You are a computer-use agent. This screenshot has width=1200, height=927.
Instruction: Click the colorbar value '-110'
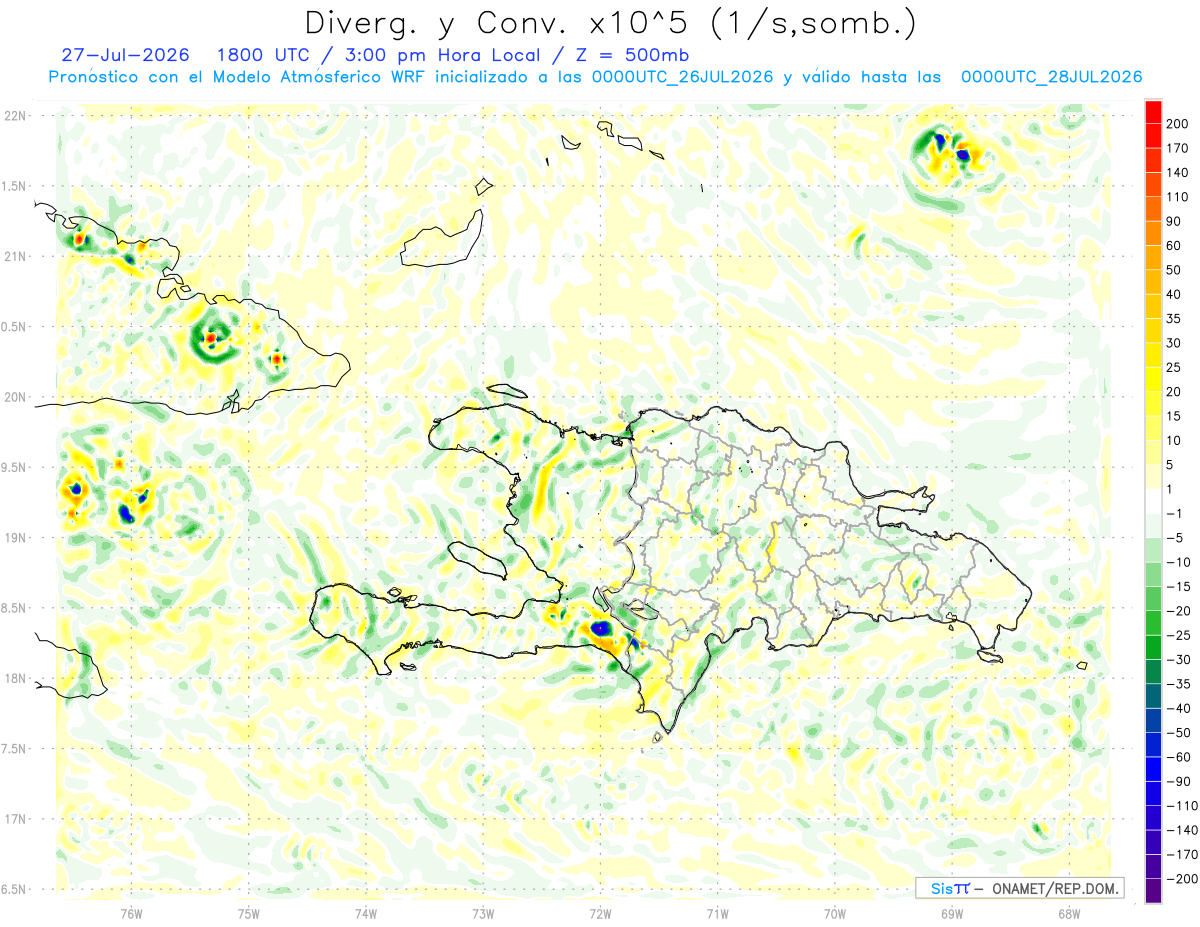tap(1181, 806)
